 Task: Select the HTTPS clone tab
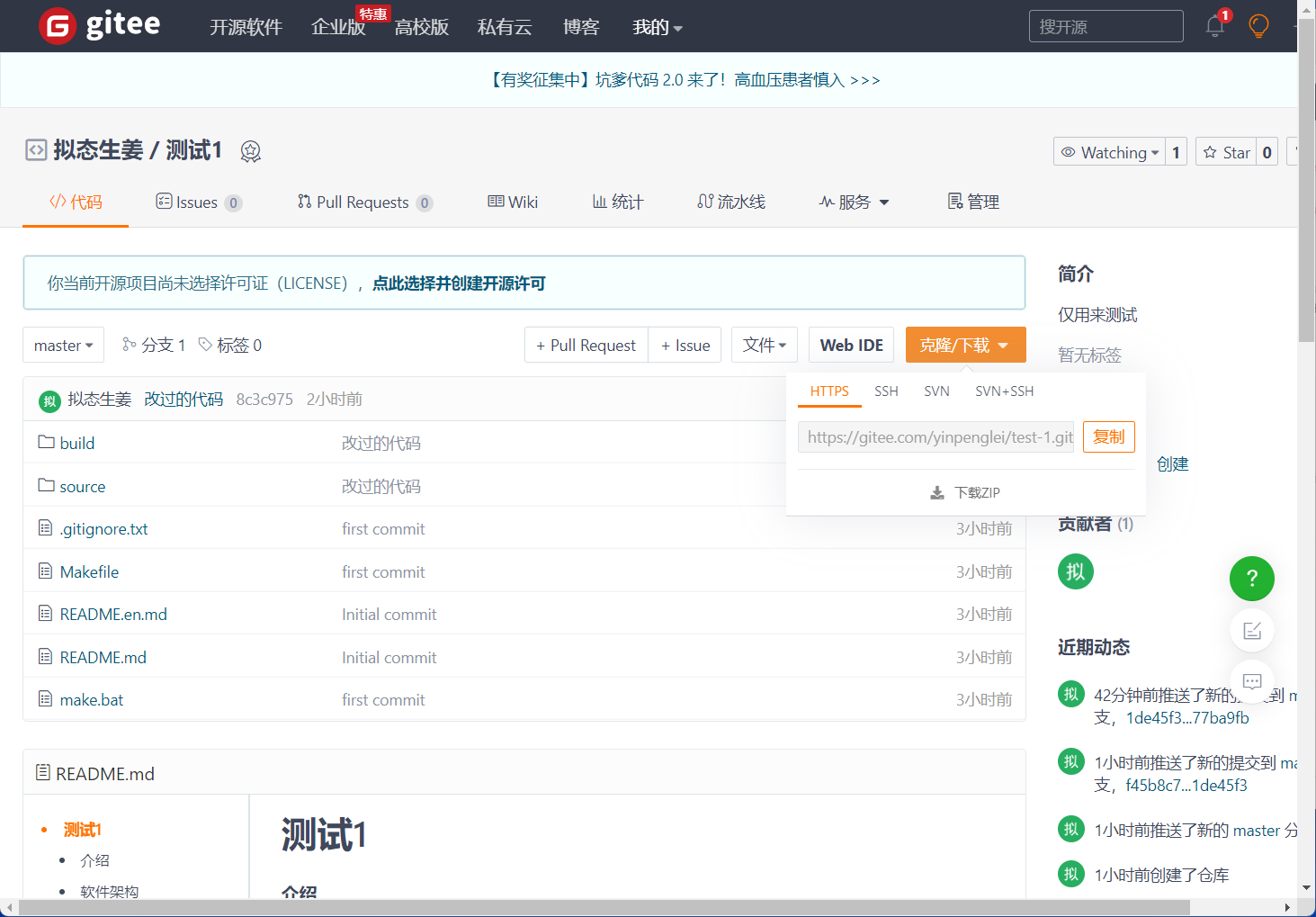(x=829, y=391)
